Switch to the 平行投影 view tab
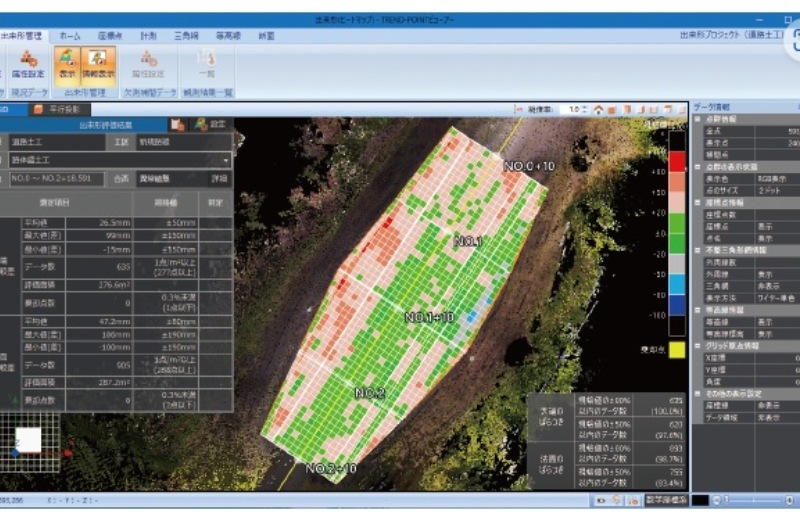 [x=60, y=109]
